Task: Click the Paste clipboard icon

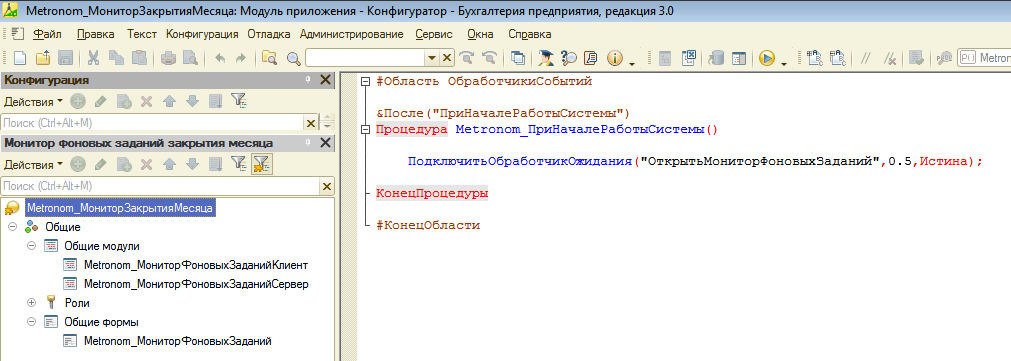Action: (139, 58)
